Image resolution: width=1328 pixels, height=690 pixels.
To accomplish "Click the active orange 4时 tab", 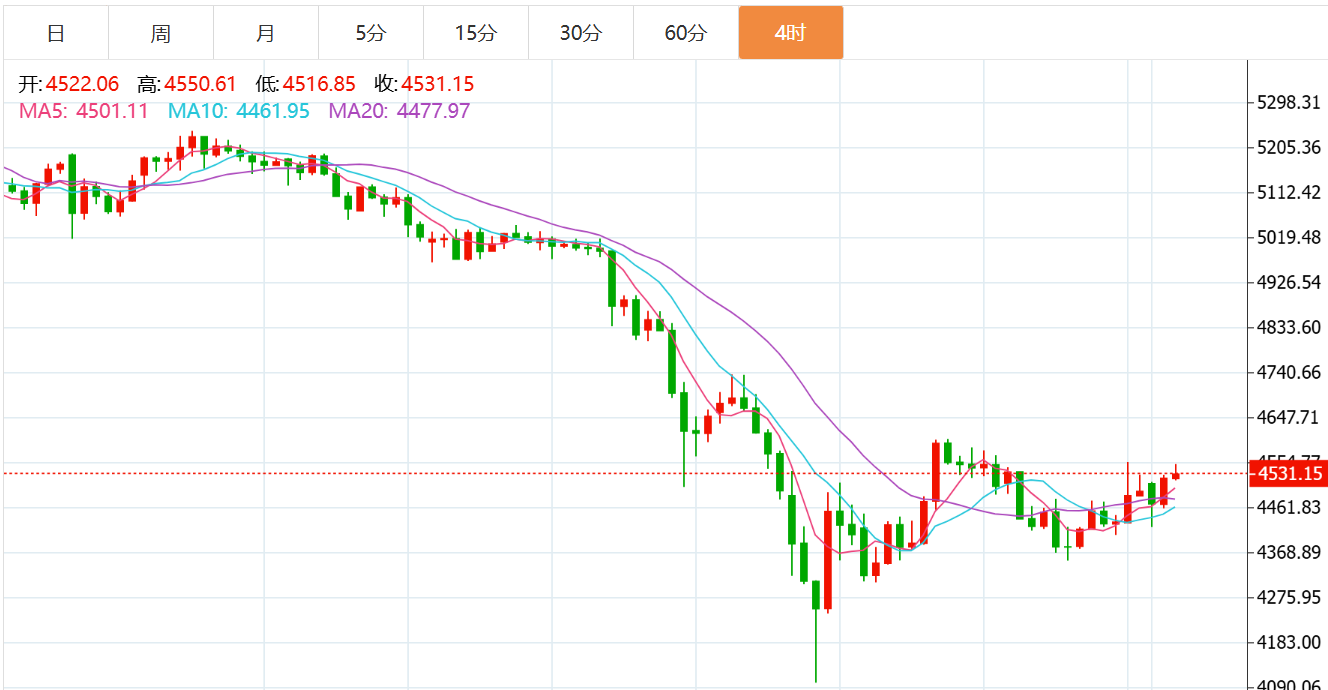I will point(790,33).
